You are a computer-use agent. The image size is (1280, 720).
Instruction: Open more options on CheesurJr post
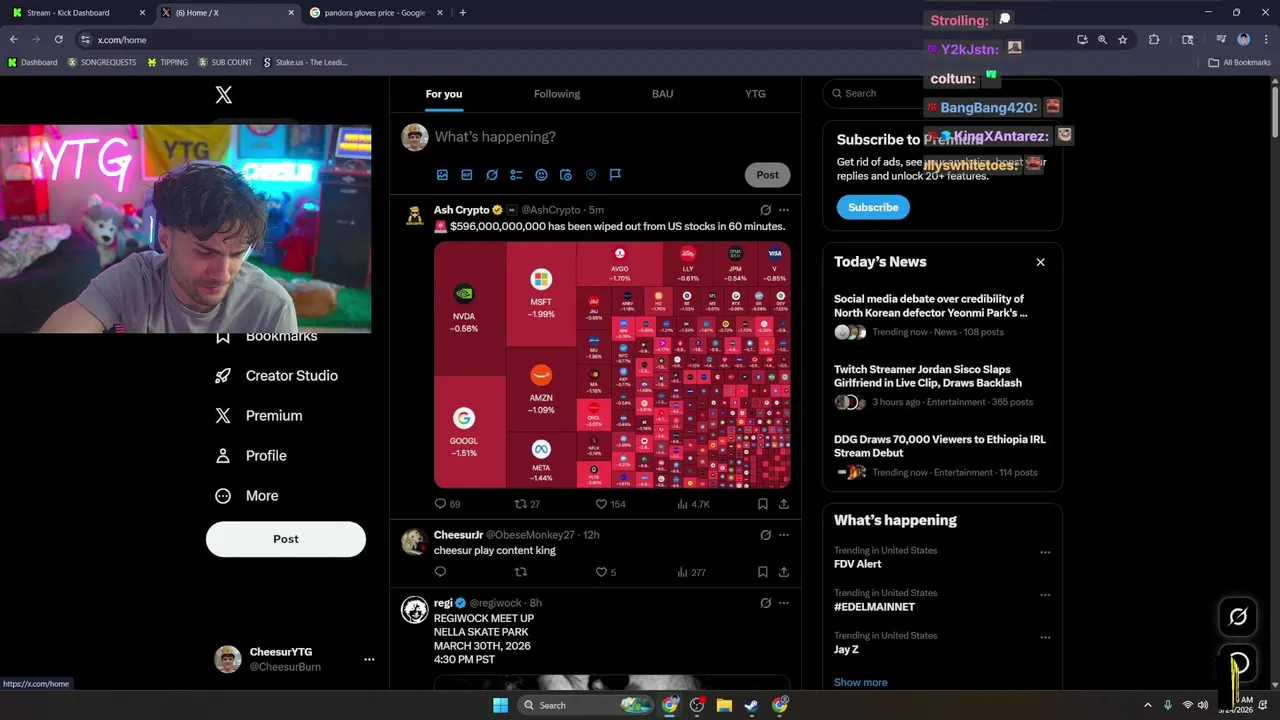[x=784, y=535]
